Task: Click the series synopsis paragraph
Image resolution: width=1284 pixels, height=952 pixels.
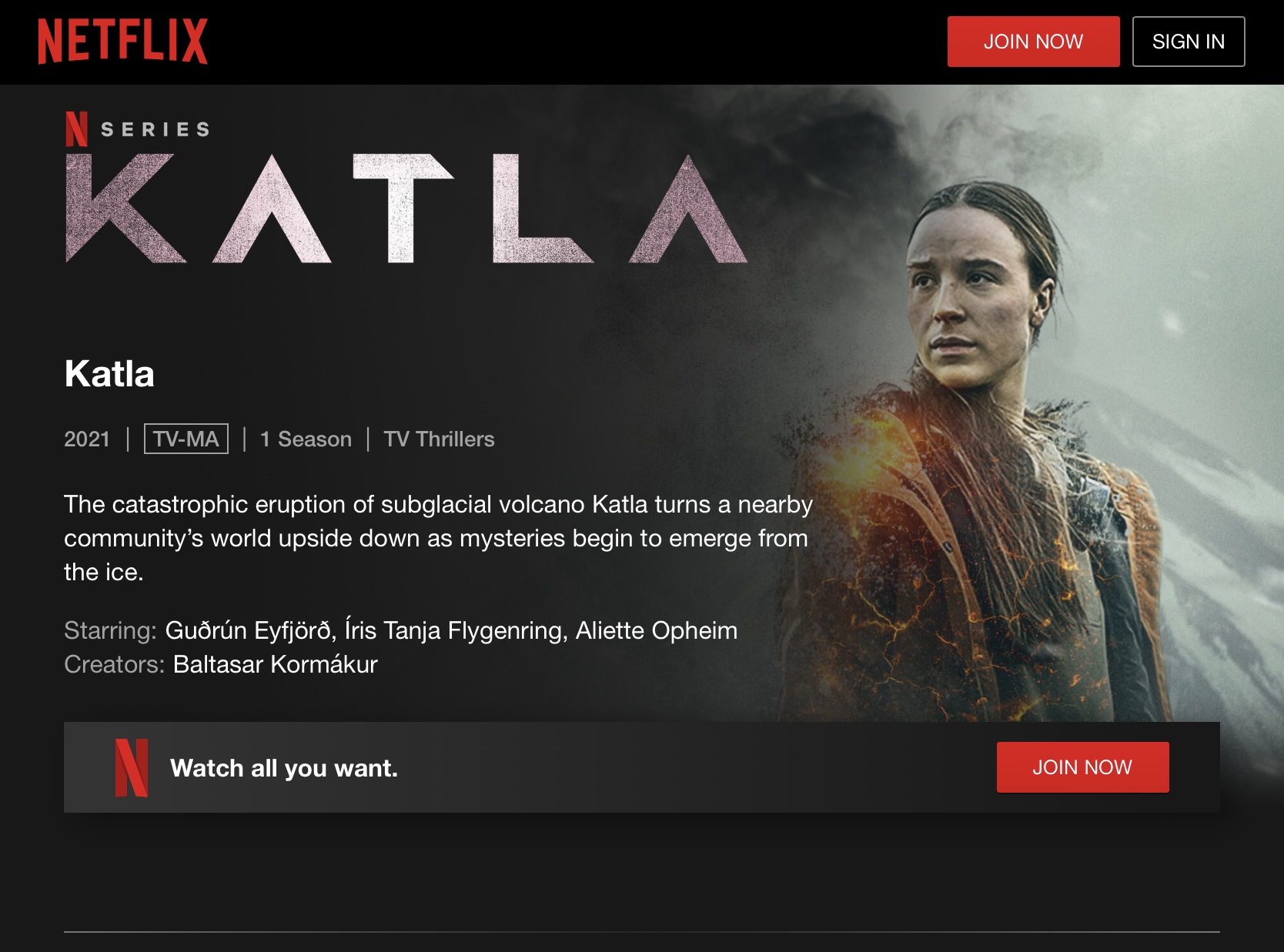Action: (439, 538)
